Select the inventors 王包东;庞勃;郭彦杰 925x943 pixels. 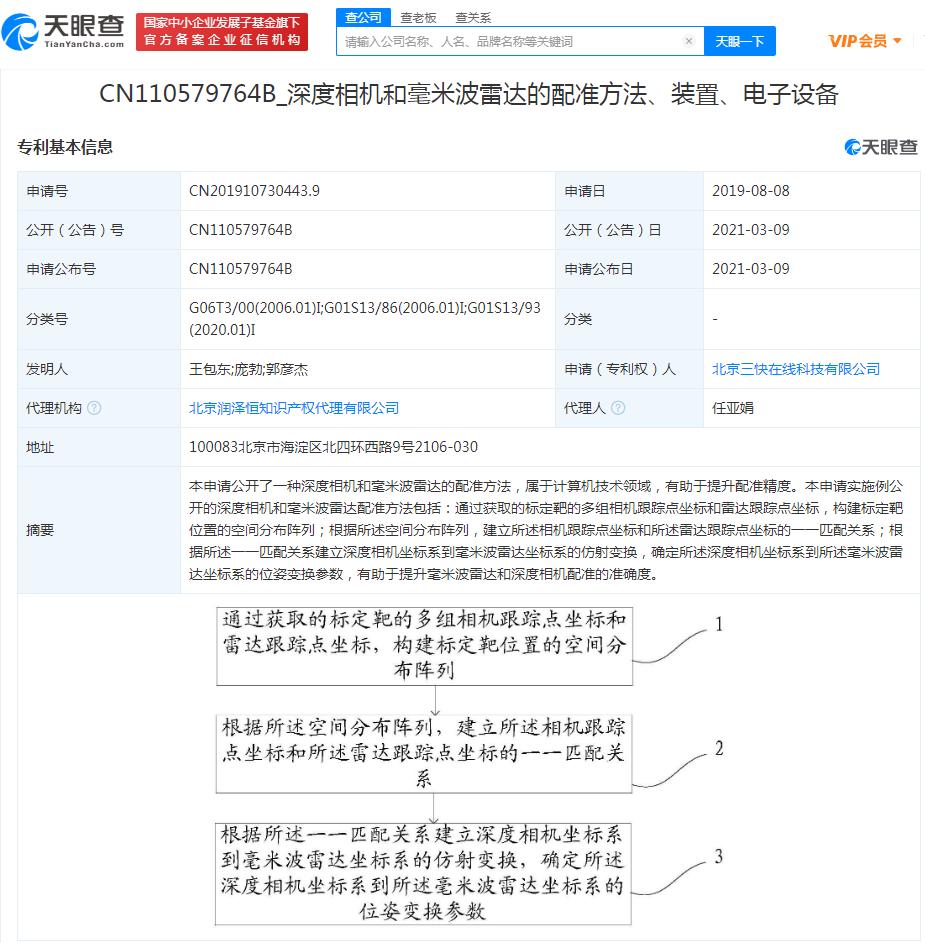pyautogui.click(x=248, y=369)
